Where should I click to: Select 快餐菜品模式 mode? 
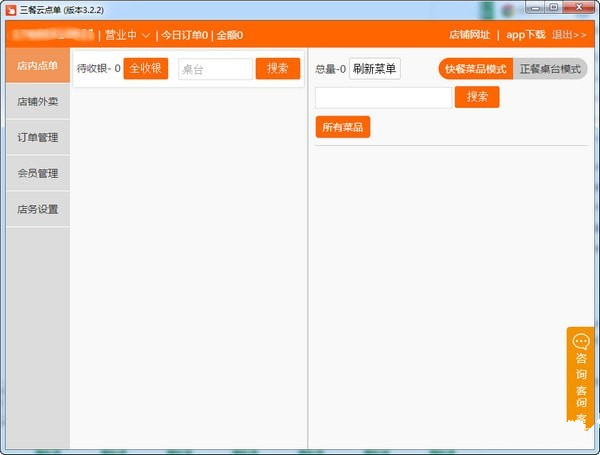coord(476,69)
